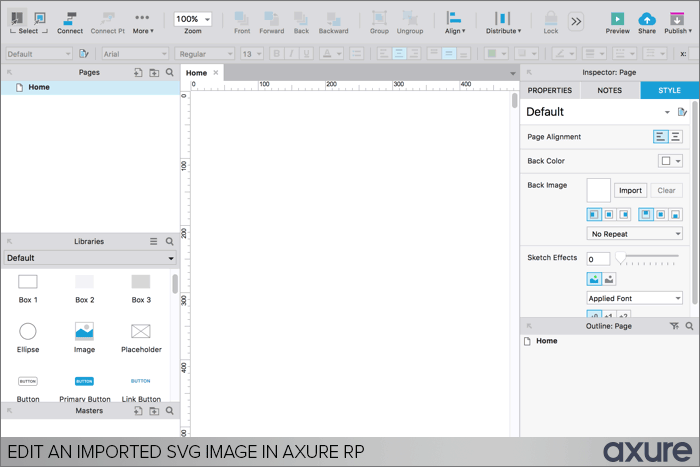Expand the hidden toolbar items chevron
700x467 pixels.
(576, 21)
